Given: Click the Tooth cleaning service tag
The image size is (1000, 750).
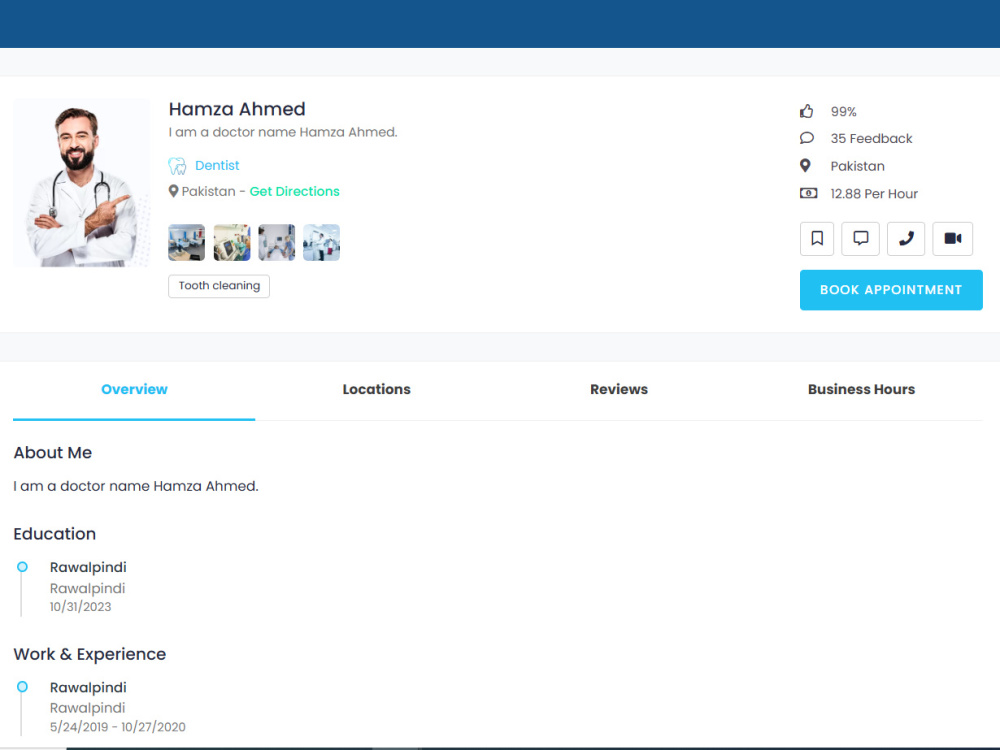Looking at the screenshot, I should (219, 286).
